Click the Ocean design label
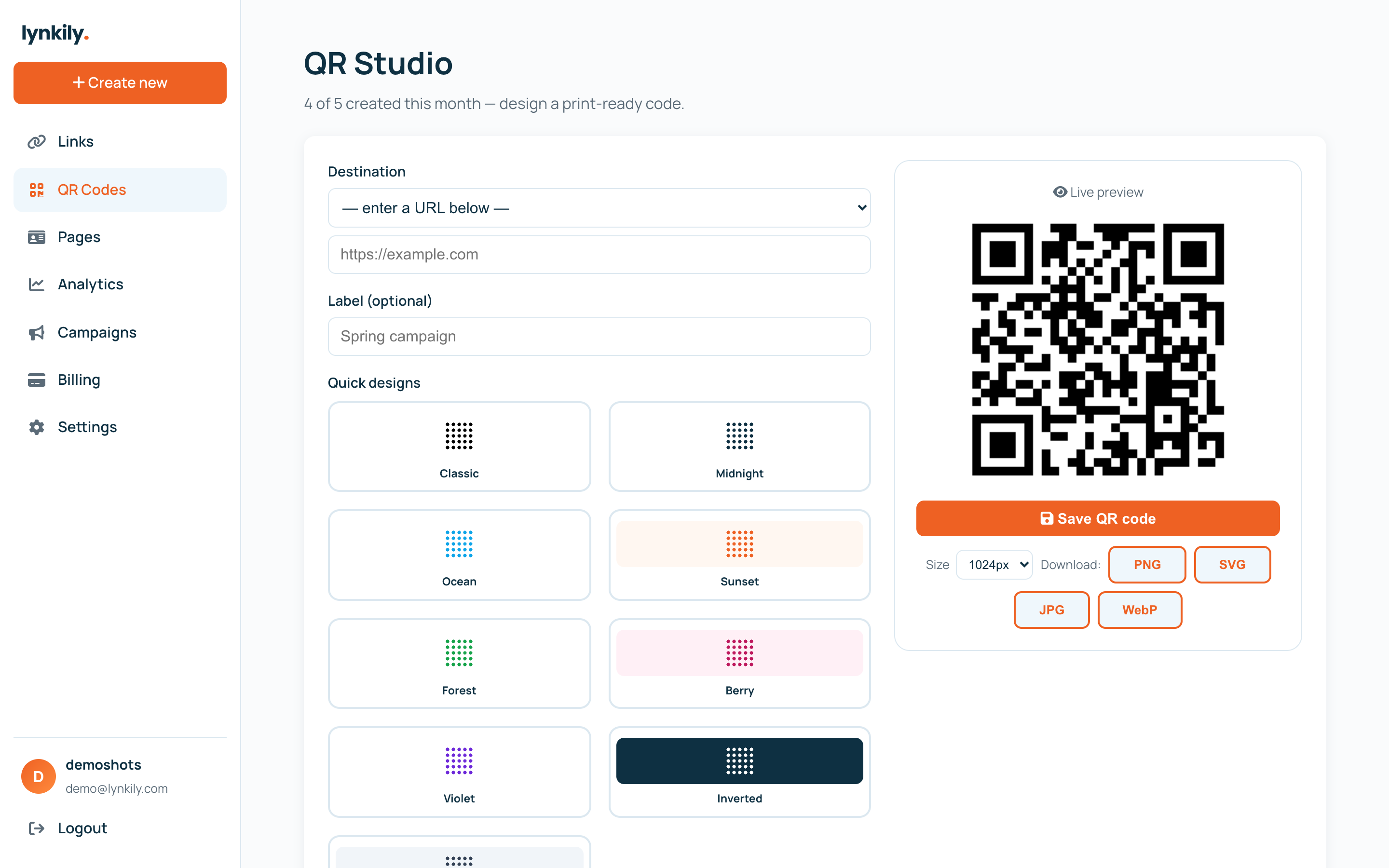The height and width of the screenshot is (868, 1389). coord(459,581)
